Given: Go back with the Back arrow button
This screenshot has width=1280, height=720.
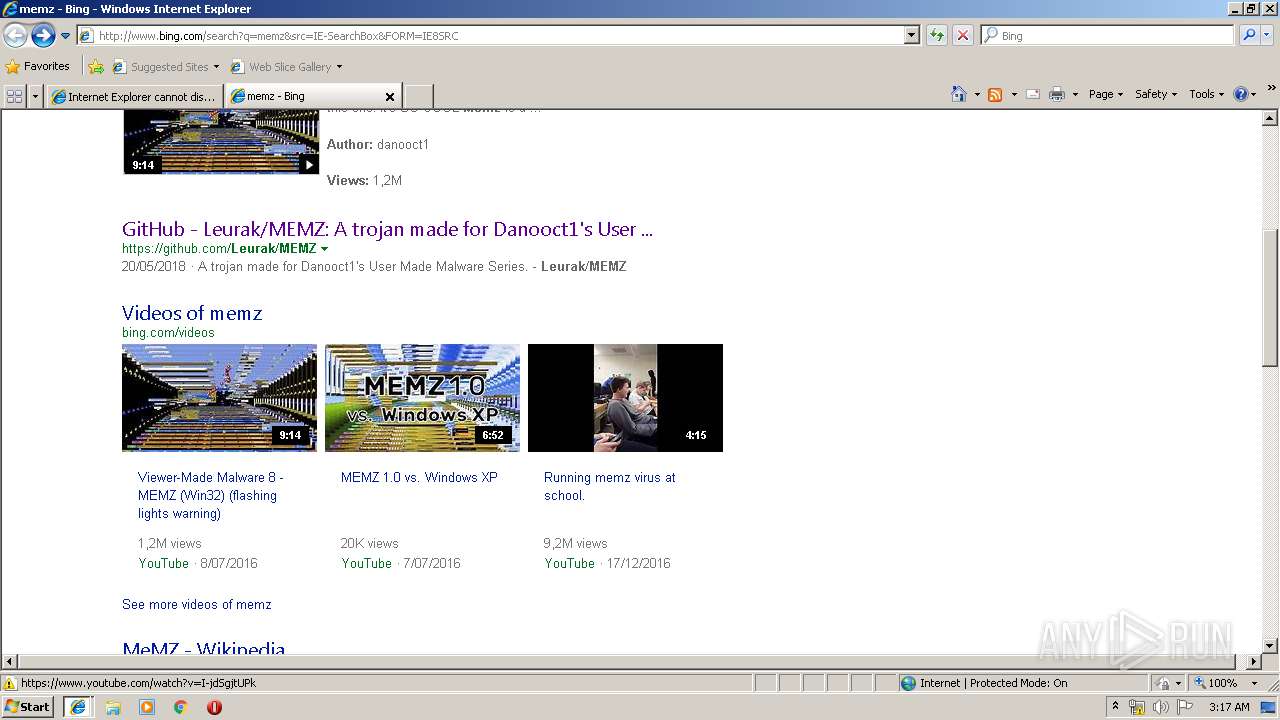Looking at the screenshot, I should point(15,35).
